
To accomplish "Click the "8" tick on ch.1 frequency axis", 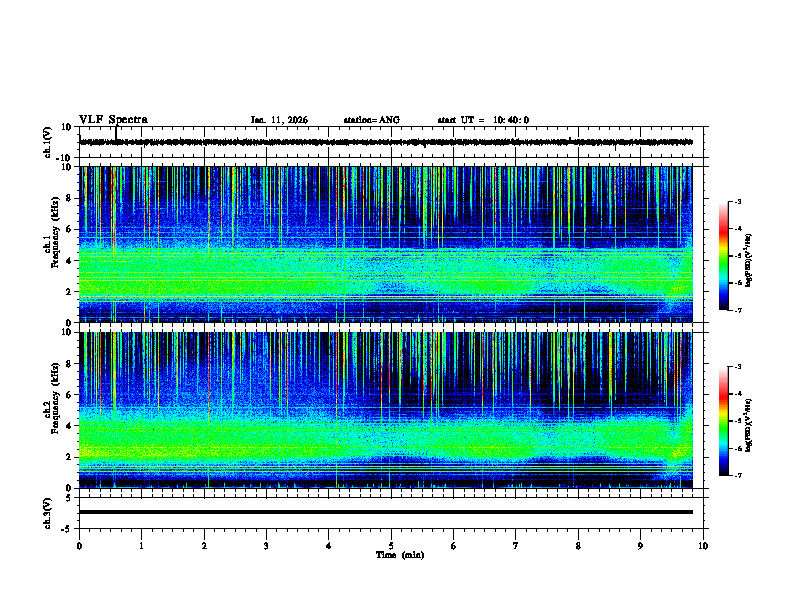I will tap(69, 198).
